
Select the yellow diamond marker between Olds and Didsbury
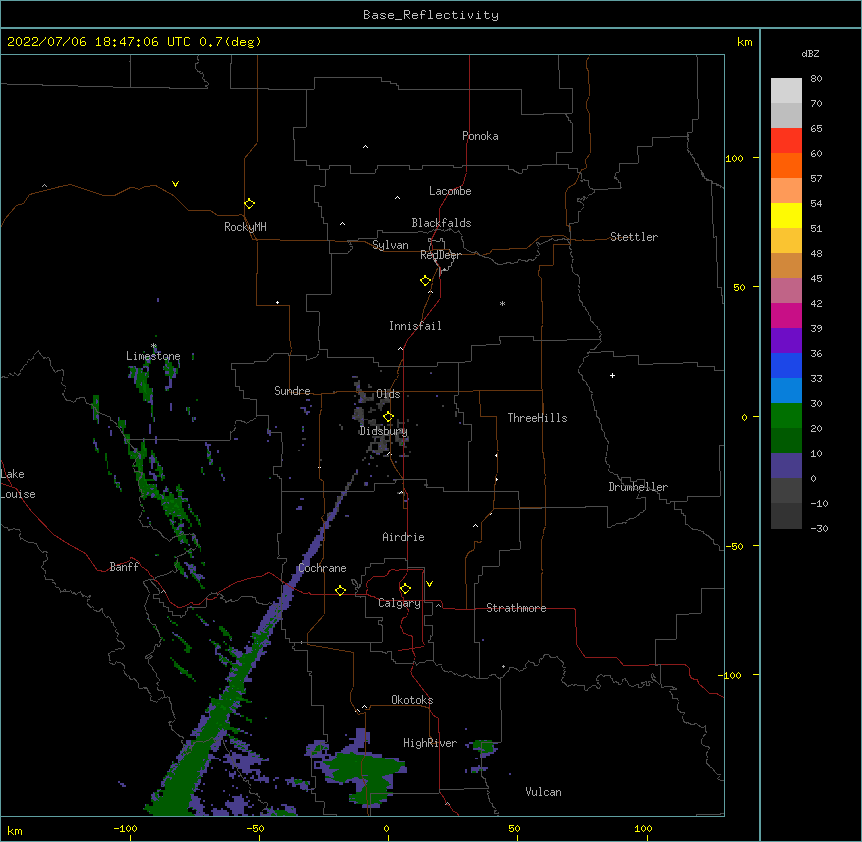[x=388, y=417]
